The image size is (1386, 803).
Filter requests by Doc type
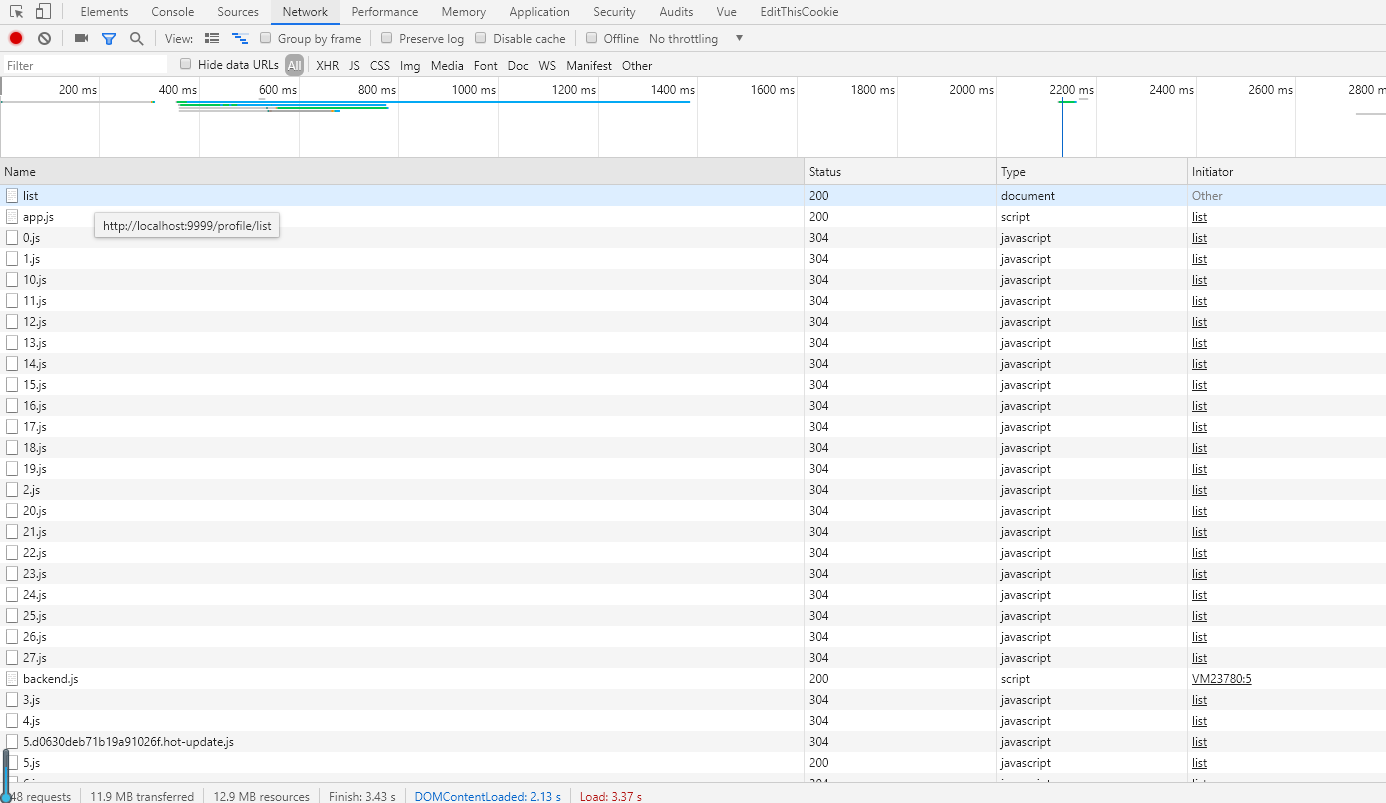click(x=518, y=65)
